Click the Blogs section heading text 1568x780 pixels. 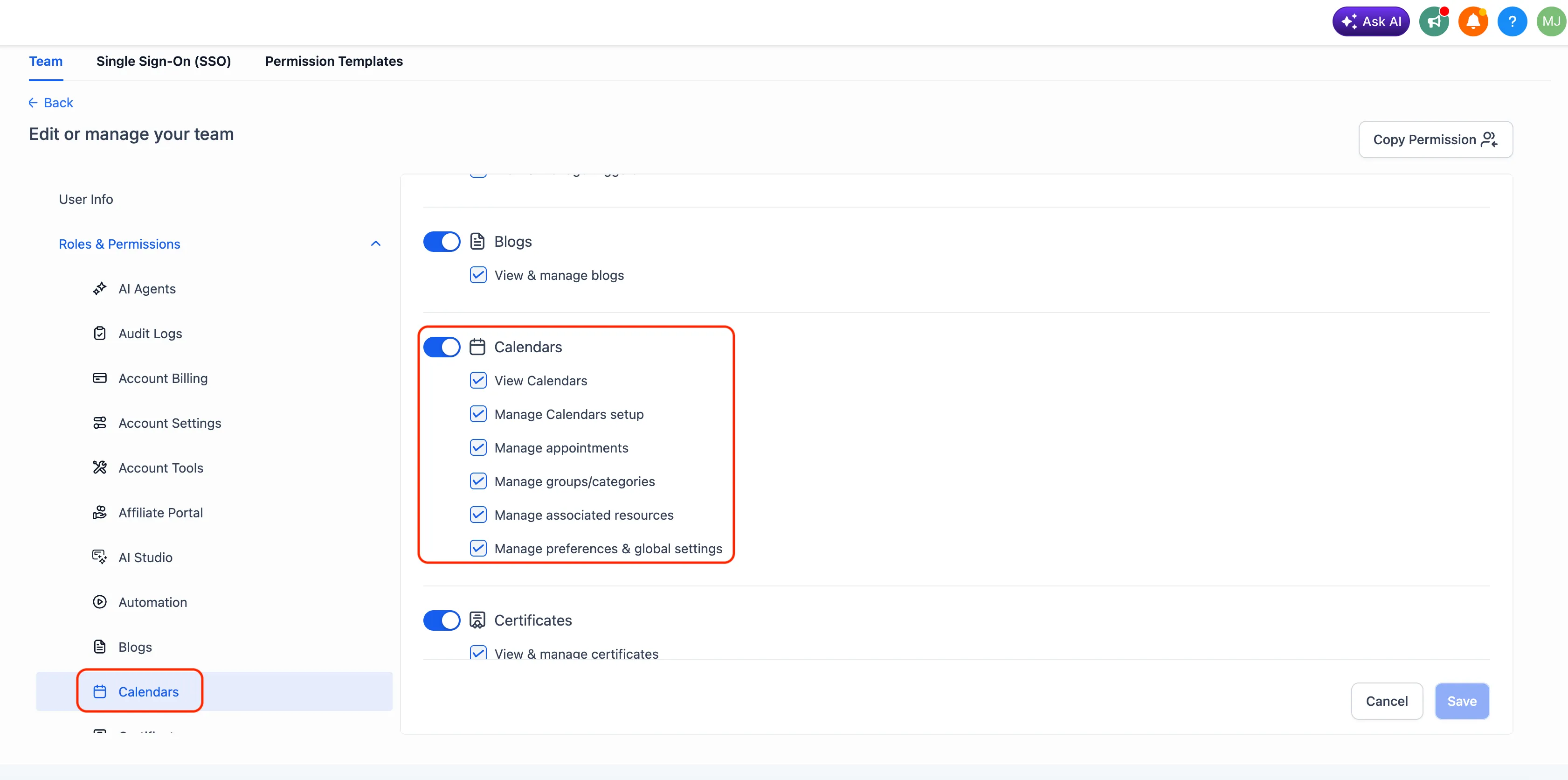click(x=512, y=241)
